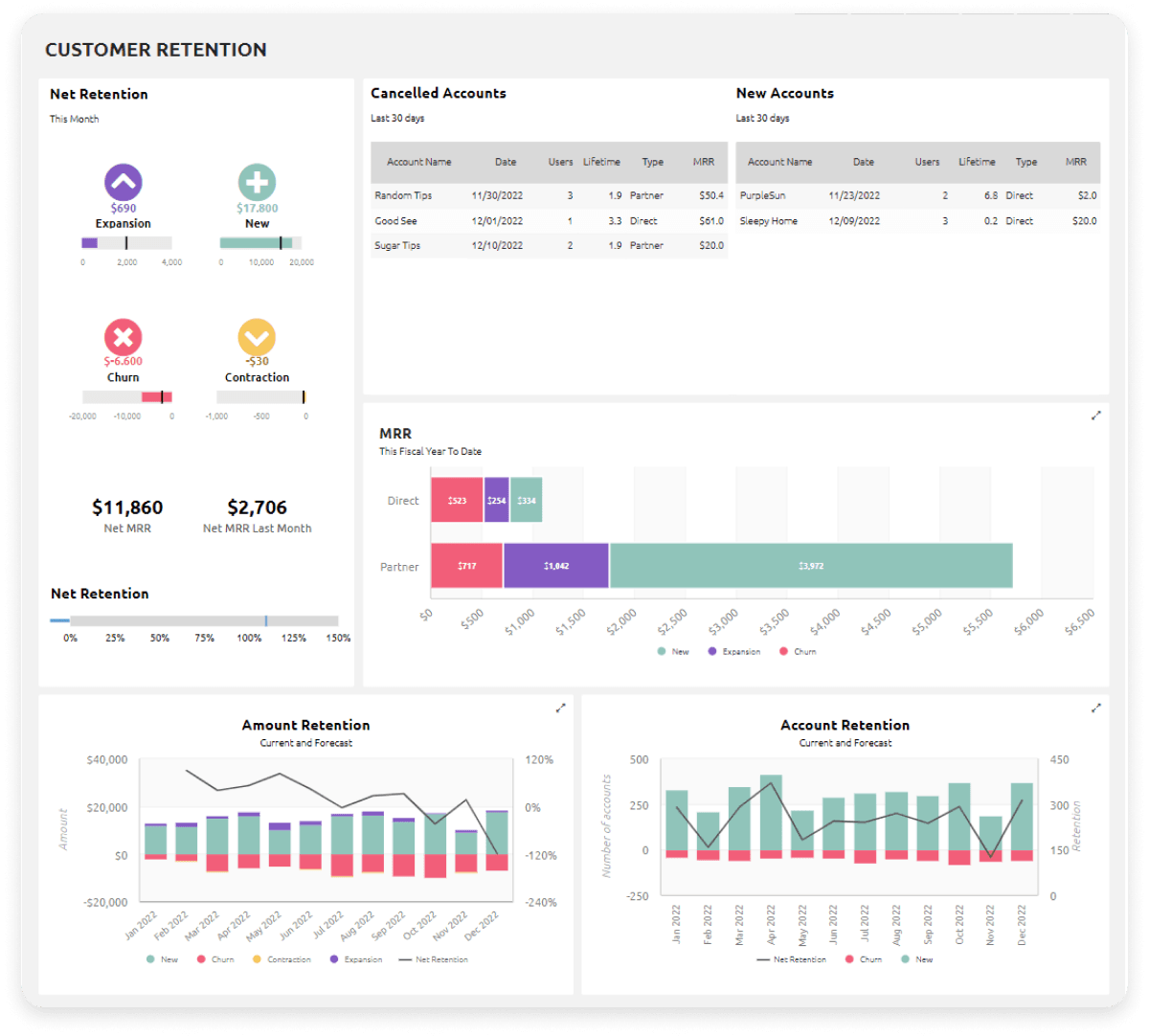Select the PurpleSun new account row
The image size is (1149, 1036).
[x=917, y=195]
